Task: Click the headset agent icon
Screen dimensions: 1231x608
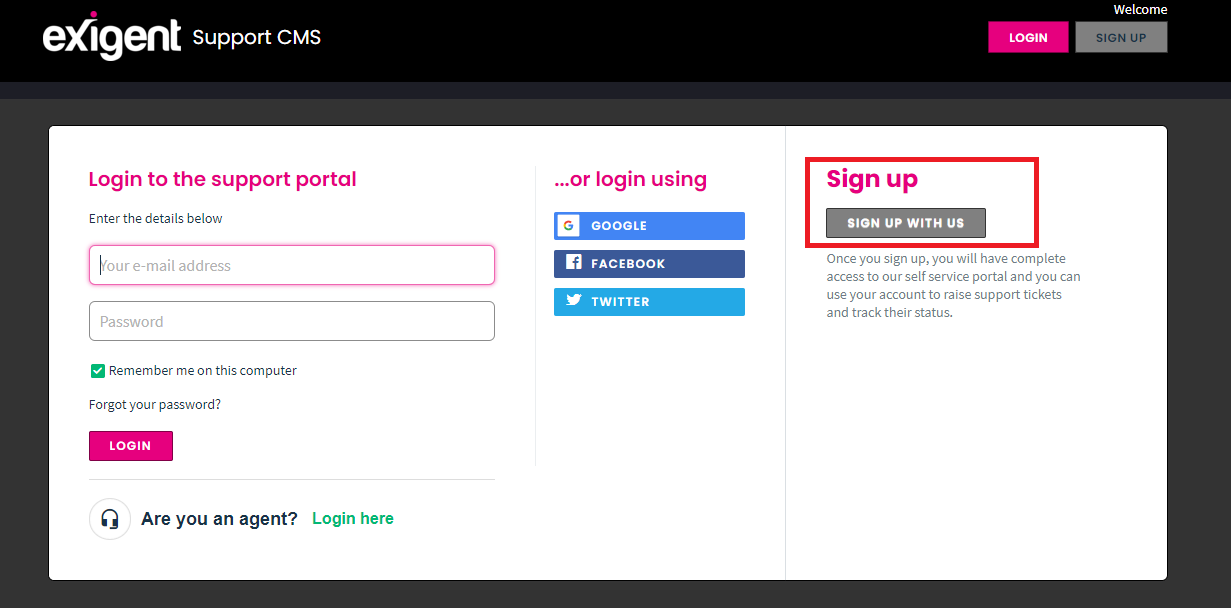Action: [110, 519]
